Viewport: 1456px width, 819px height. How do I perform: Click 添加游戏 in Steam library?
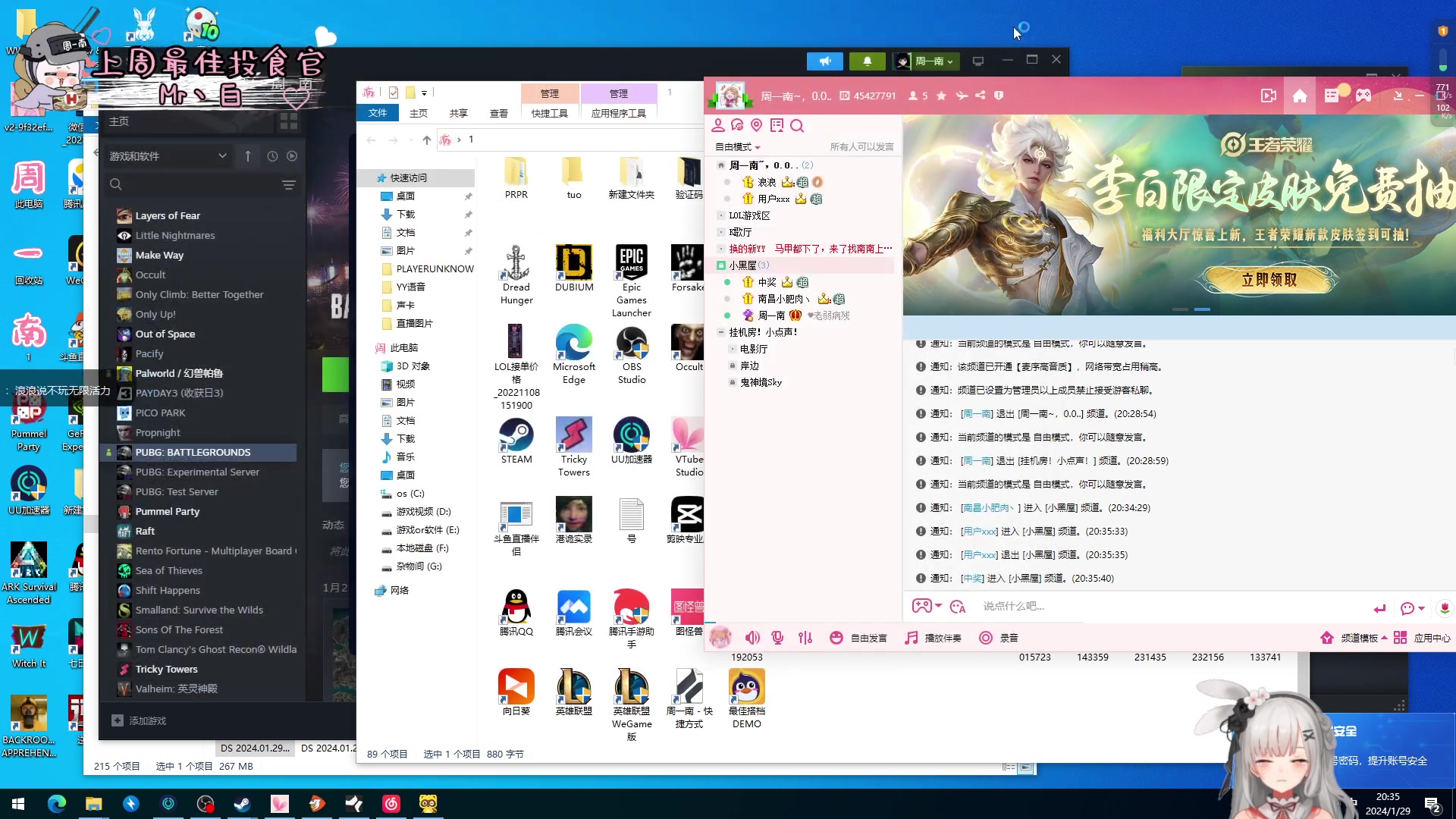(x=140, y=720)
